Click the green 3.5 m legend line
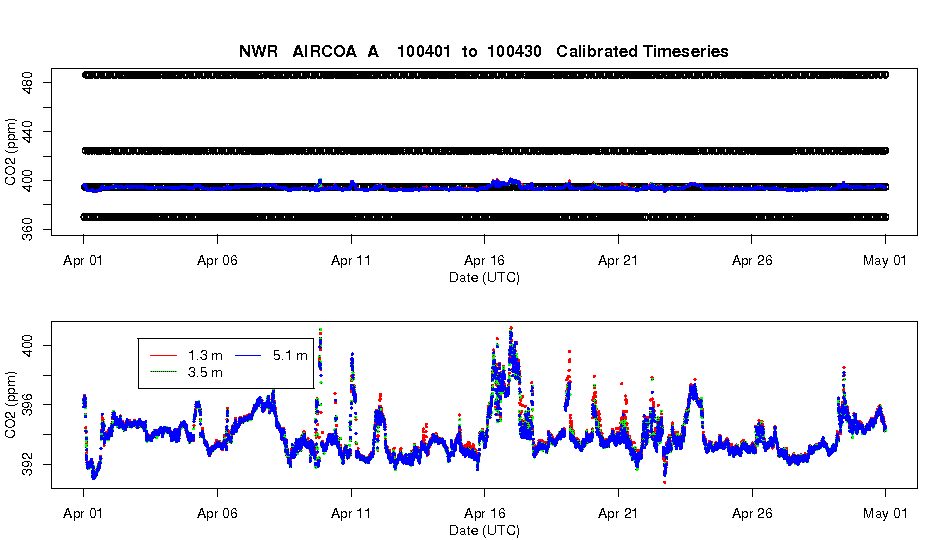Image resolution: width=936 pixels, height=540 pixels. click(x=163, y=372)
